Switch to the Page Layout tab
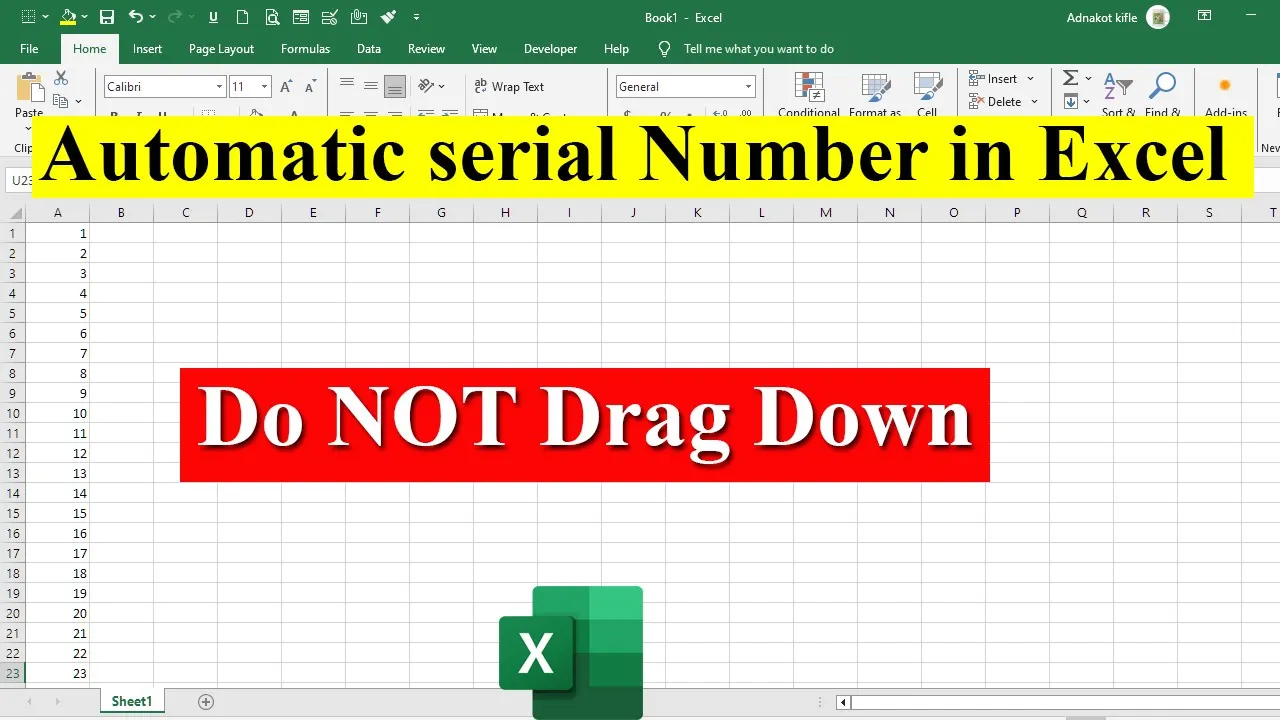1280x720 pixels. click(221, 49)
